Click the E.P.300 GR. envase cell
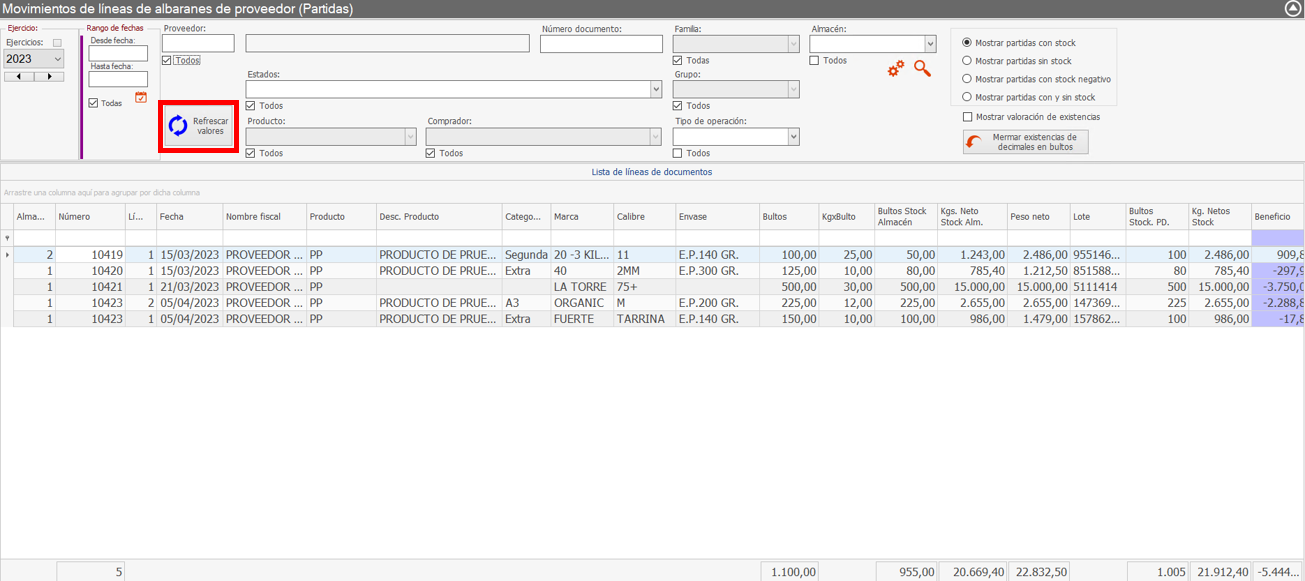 coord(717,271)
